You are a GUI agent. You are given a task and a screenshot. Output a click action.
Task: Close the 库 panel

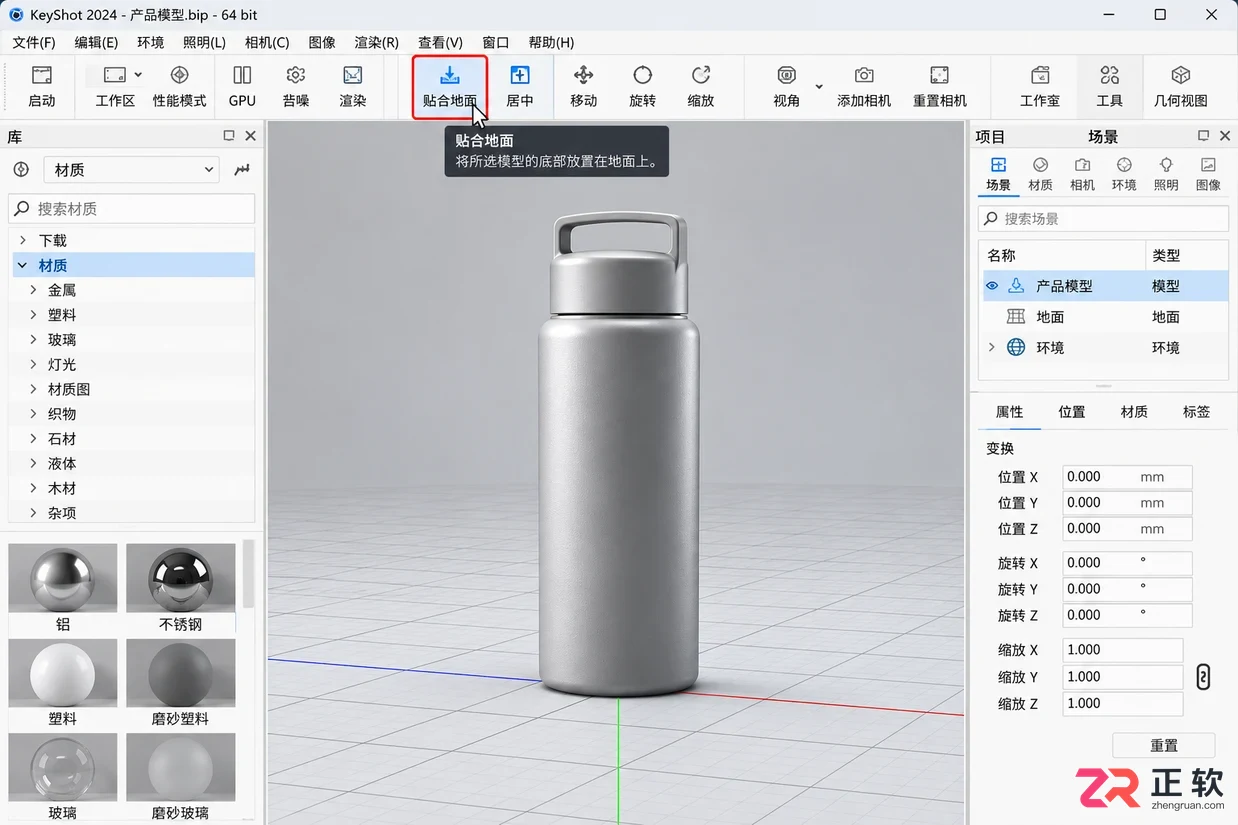pyautogui.click(x=250, y=136)
